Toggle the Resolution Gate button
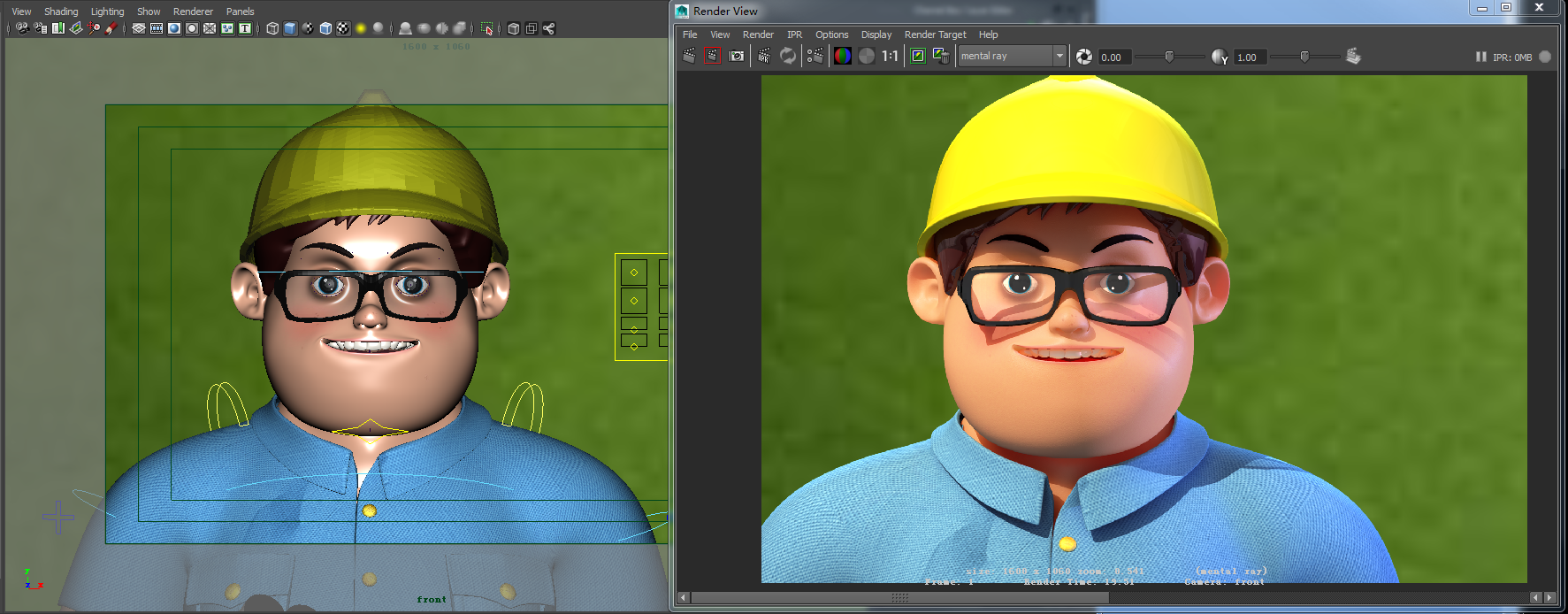1568x614 pixels. 174,28
